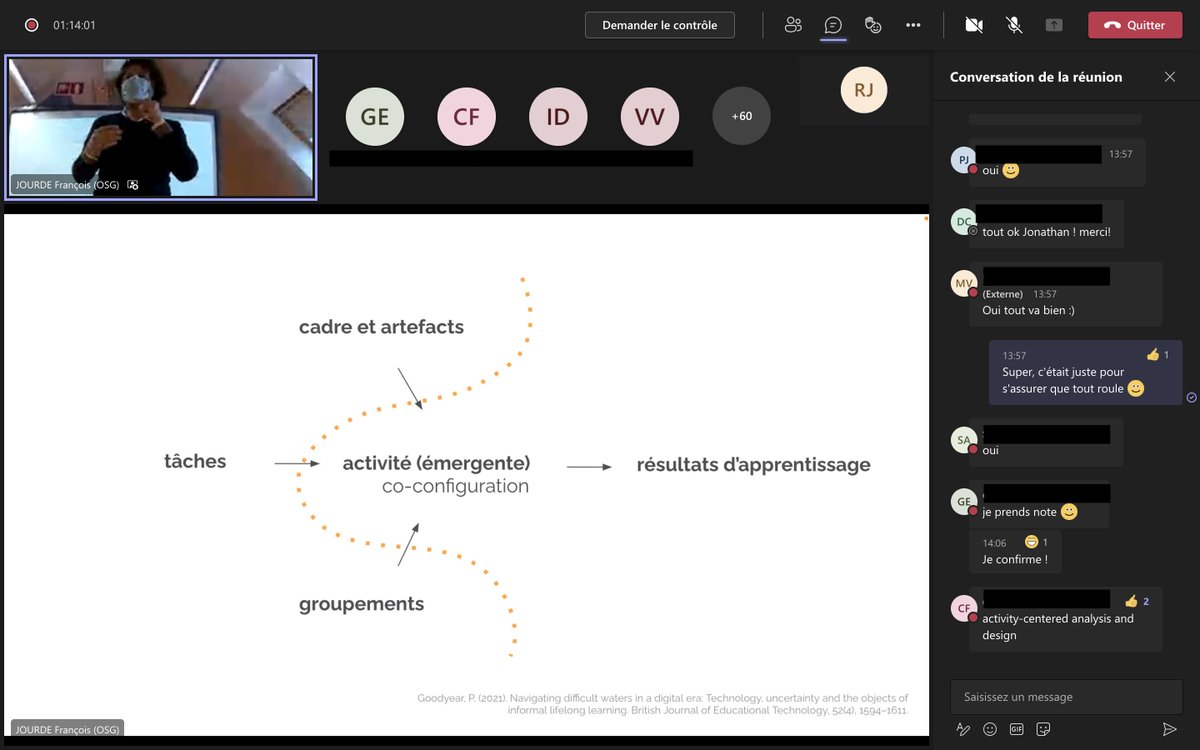The width and height of the screenshot is (1200, 750).
Task: Click Demander le contrôle button
Action: click(660, 25)
